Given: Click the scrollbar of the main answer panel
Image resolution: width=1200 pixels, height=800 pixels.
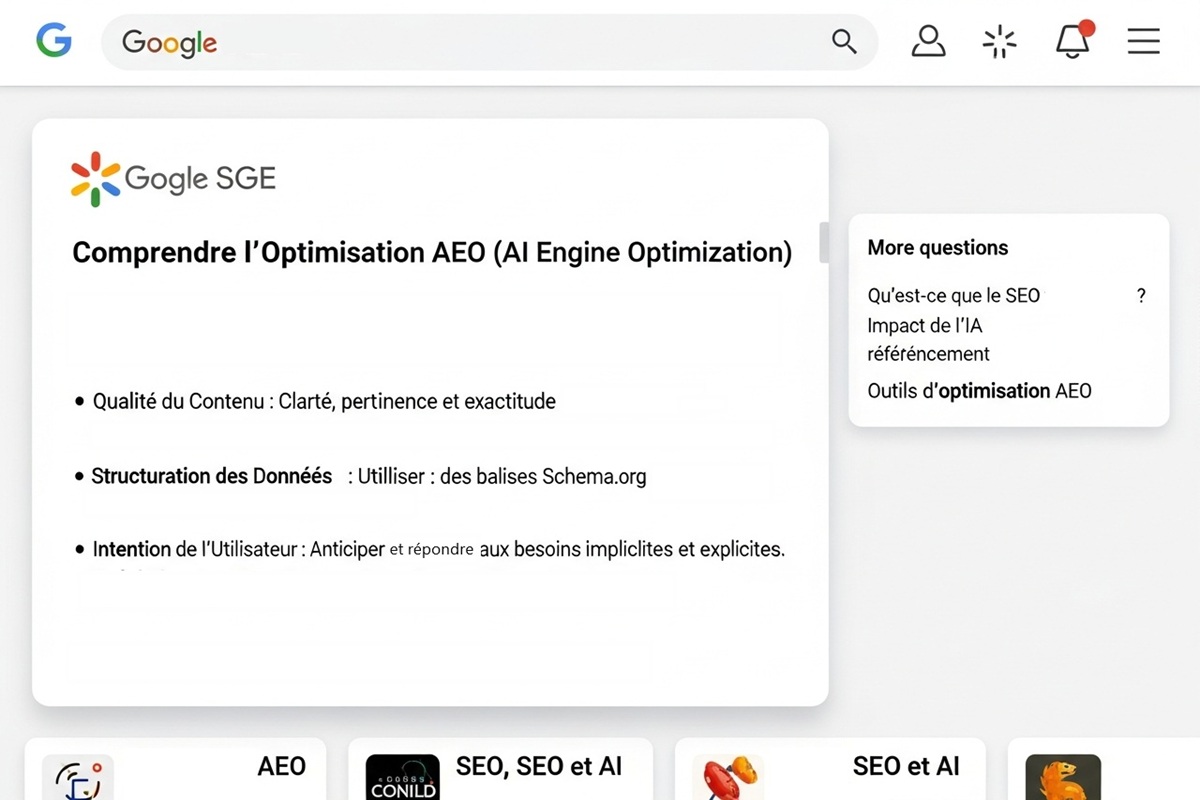Looking at the screenshot, I should tap(823, 243).
